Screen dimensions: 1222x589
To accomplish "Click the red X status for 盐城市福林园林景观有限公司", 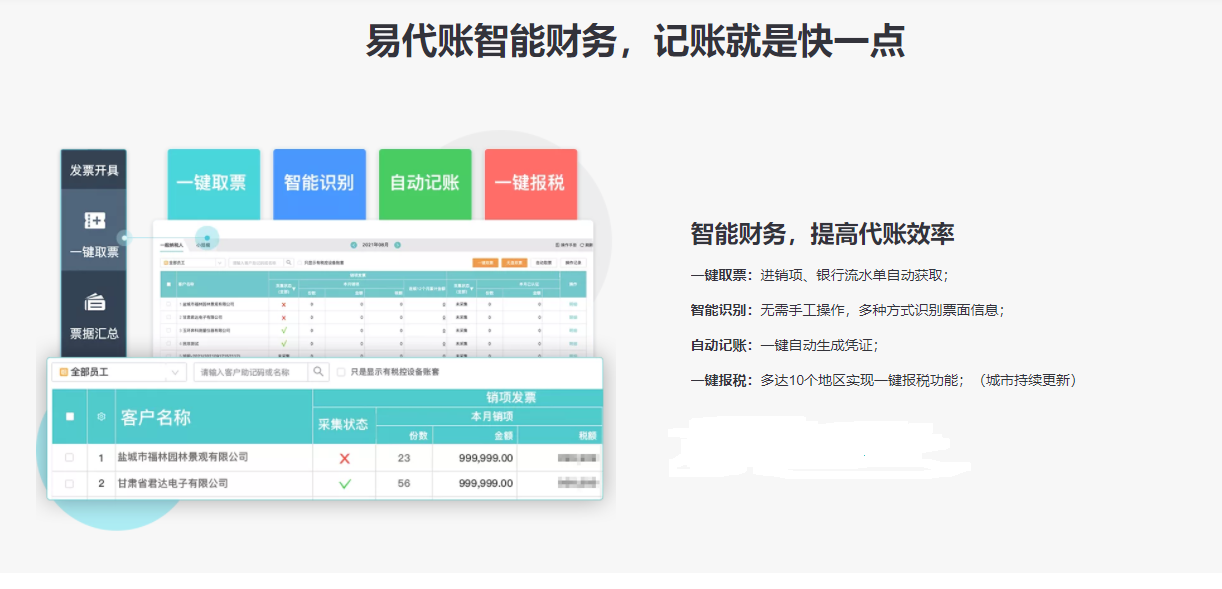I will 345,457.
